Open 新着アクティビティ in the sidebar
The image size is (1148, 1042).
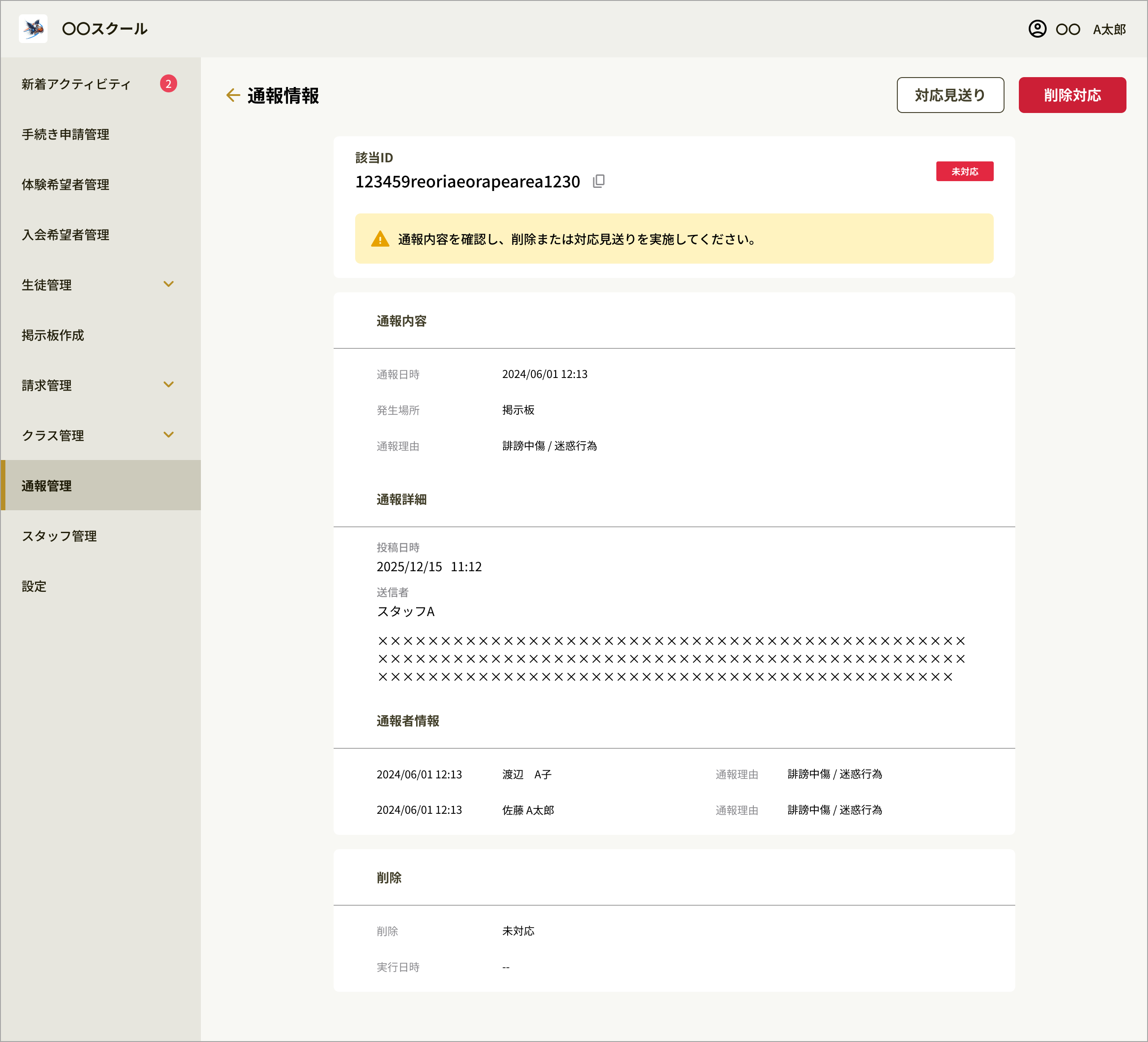tap(100, 84)
